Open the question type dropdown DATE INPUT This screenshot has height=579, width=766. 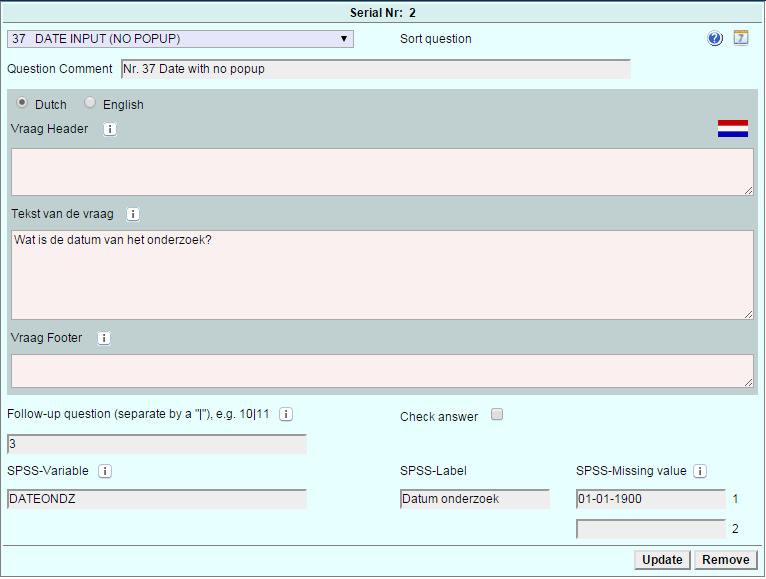tap(180, 39)
